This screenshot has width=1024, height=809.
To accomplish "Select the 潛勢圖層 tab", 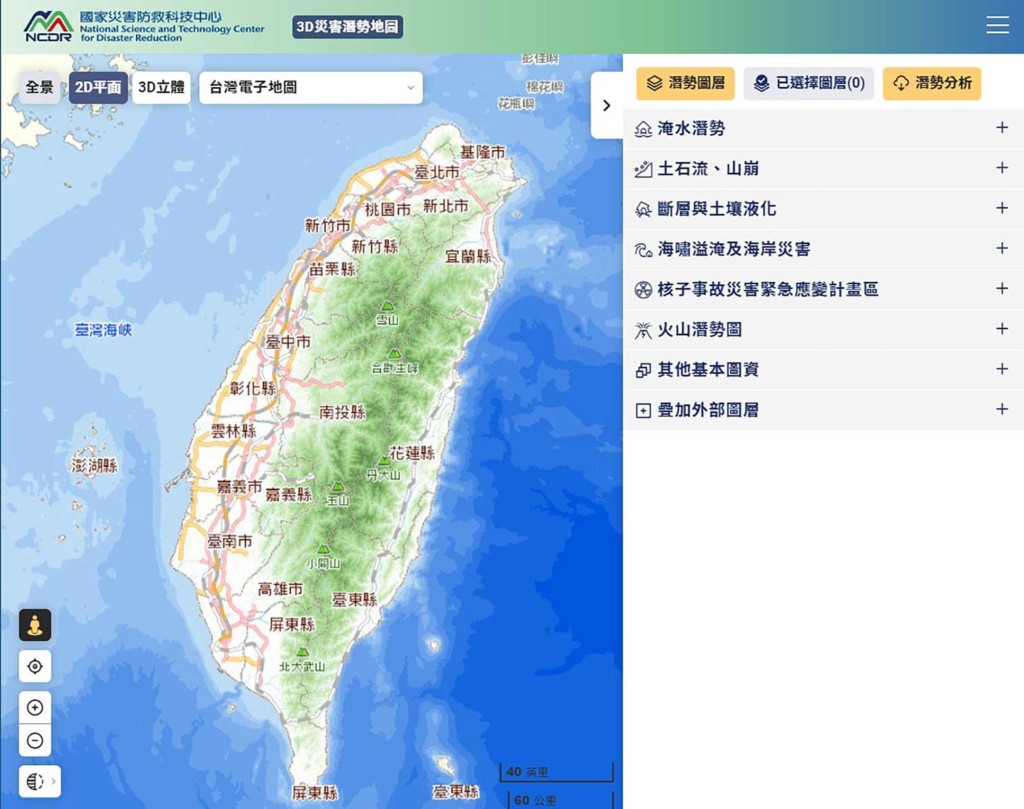I will (685, 83).
